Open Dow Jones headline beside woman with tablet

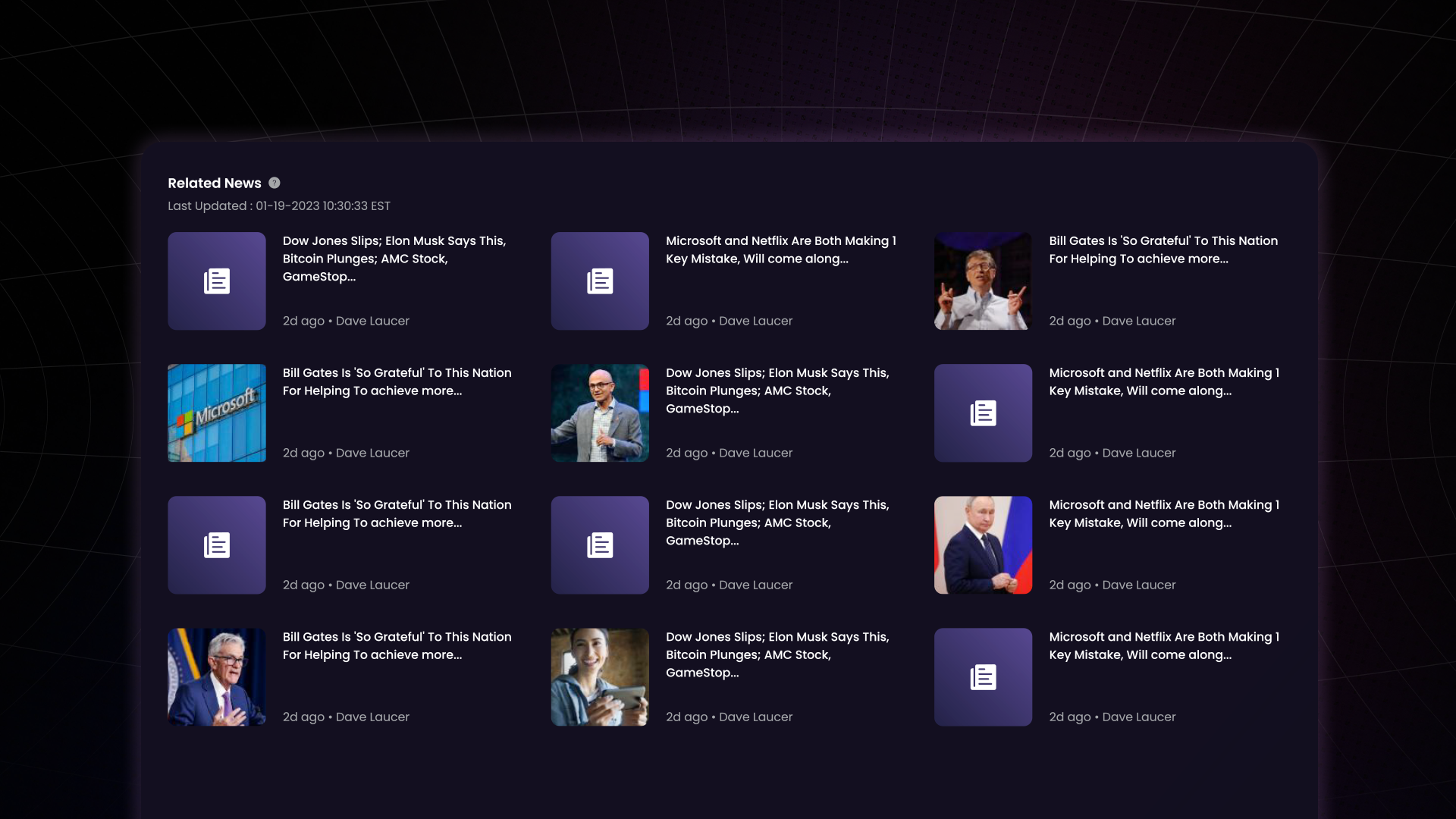[x=777, y=654]
